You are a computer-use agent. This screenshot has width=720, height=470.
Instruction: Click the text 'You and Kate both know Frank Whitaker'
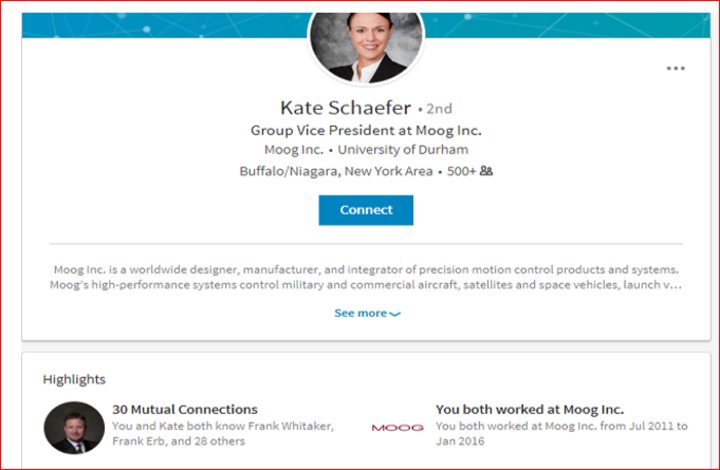(223, 426)
